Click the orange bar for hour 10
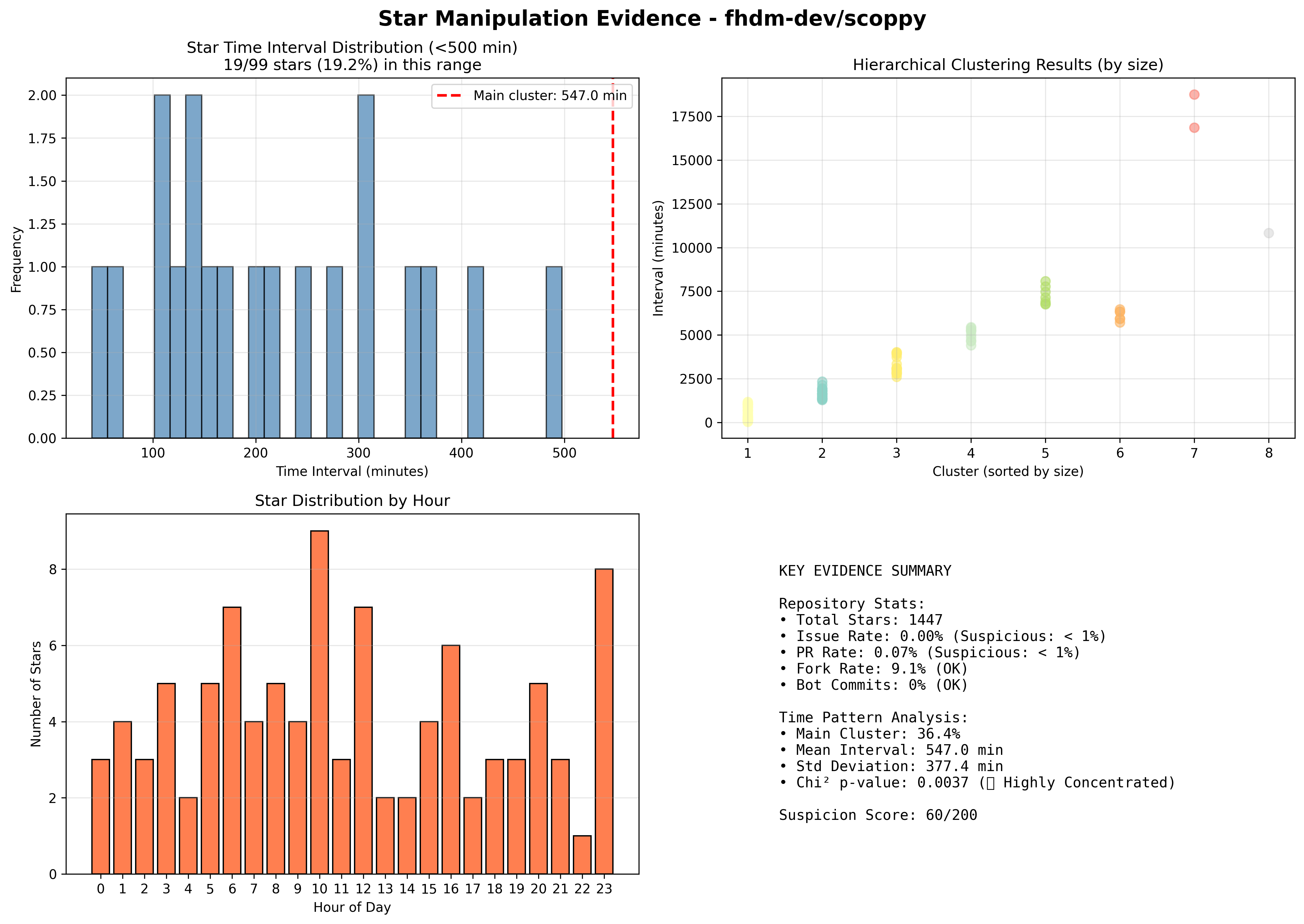Image resolution: width=1304 pixels, height=924 pixels. [x=320, y=702]
